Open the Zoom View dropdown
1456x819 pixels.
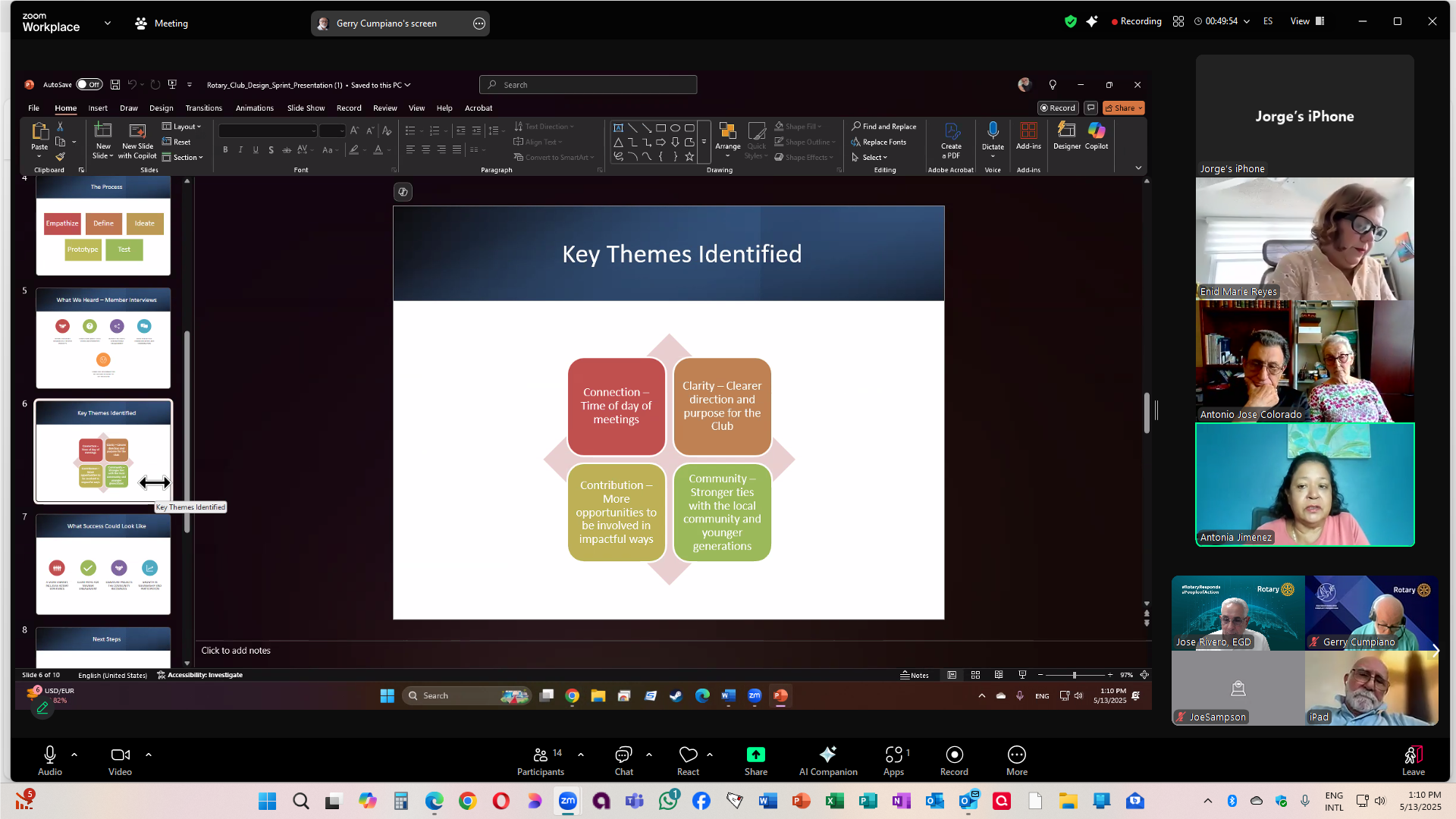click(1307, 21)
